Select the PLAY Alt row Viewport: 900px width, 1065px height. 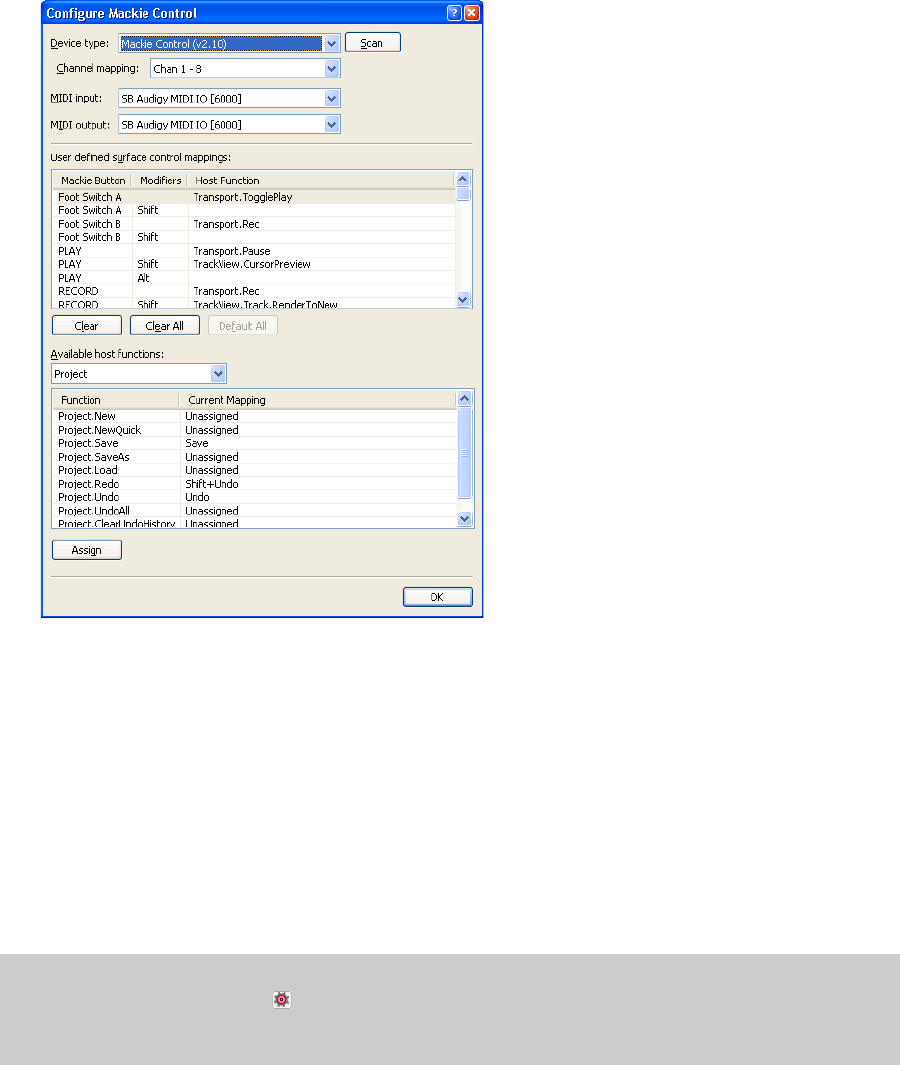pos(254,278)
